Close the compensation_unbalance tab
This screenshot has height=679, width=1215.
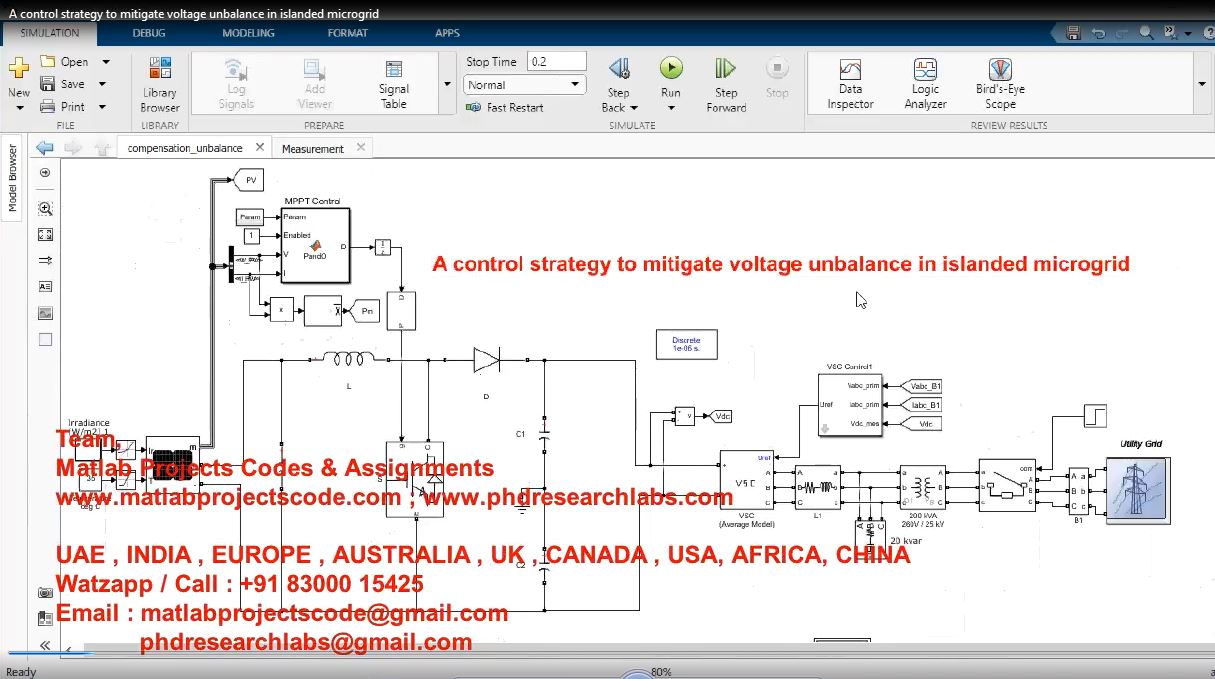pyautogui.click(x=260, y=147)
